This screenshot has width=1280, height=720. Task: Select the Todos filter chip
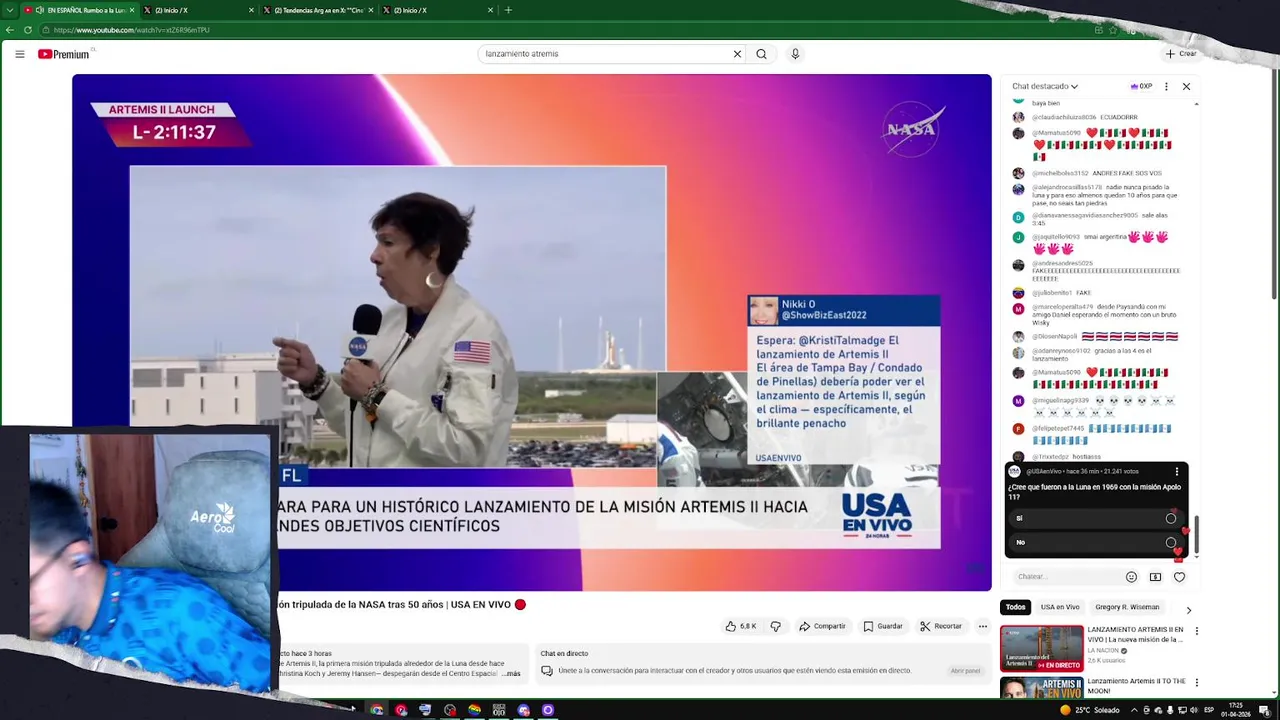pyautogui.click(x=1016, y=607)
